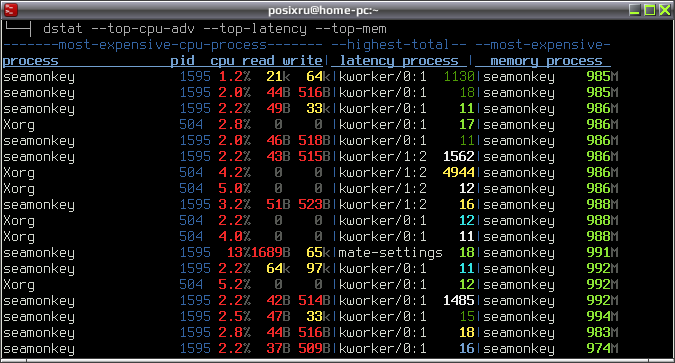Select the read value 49B

click(278, 109)
